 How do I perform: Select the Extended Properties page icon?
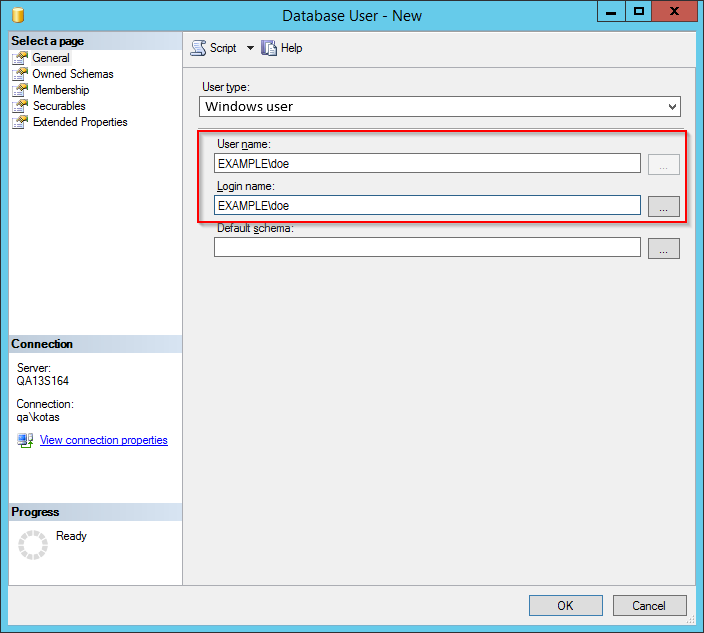click(20, 122)
